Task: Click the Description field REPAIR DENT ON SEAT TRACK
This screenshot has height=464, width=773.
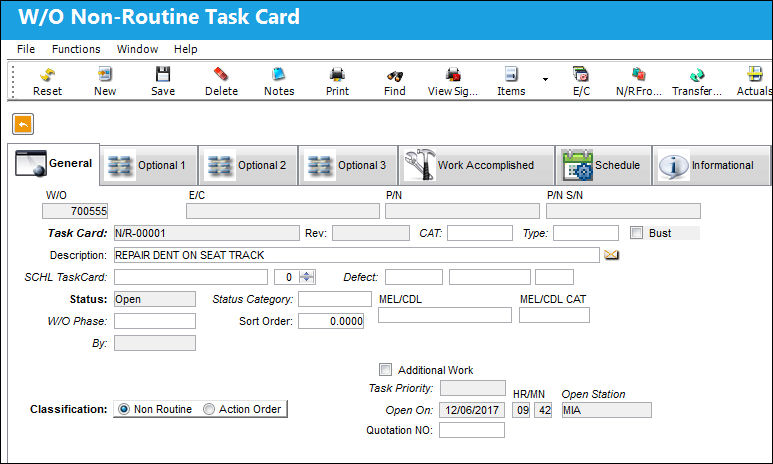Action: click(x=357, y=255)
